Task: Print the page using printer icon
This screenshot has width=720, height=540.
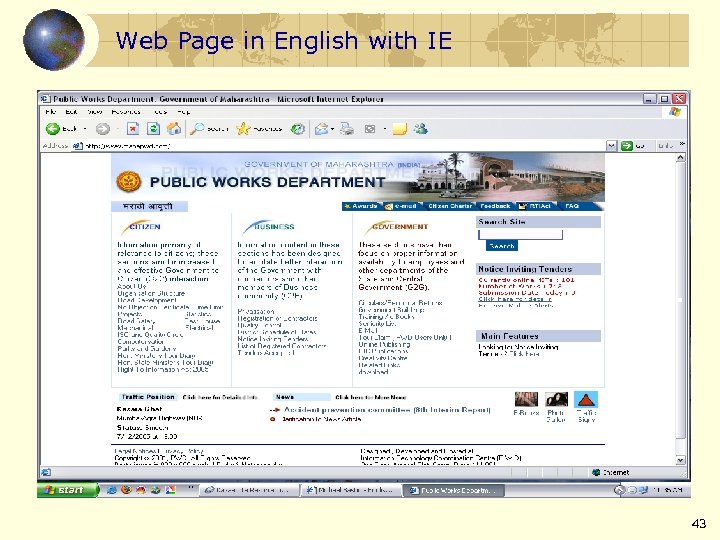Action: (x=347, y=129)
